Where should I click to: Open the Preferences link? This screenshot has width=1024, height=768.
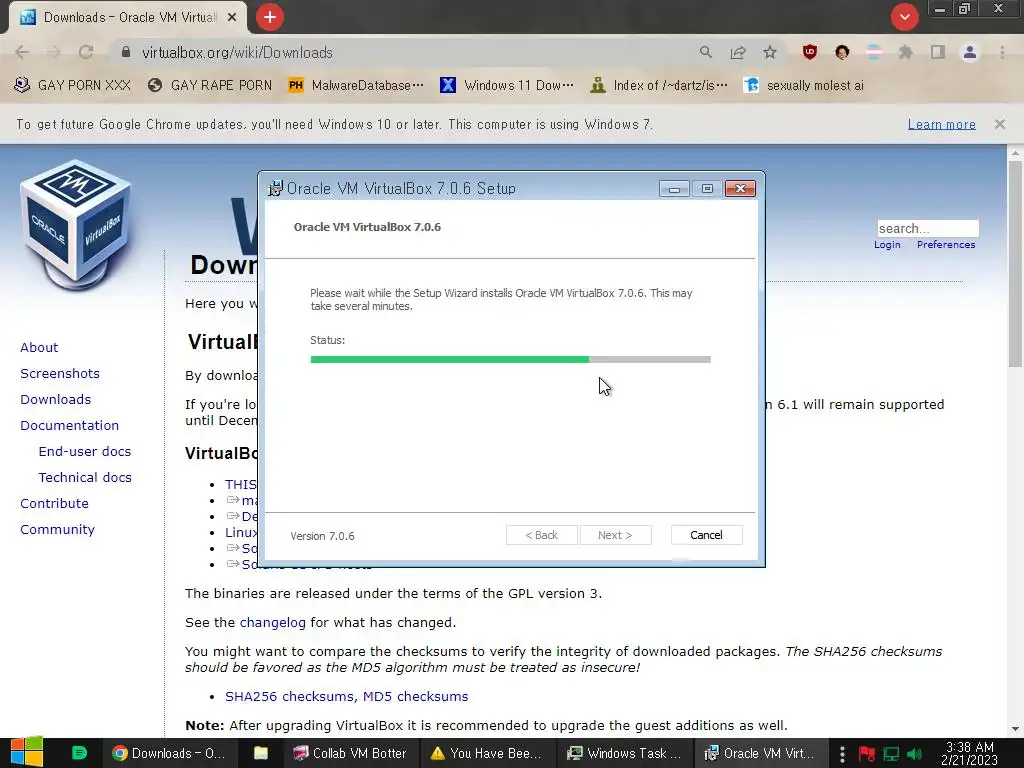click(946, 244)
